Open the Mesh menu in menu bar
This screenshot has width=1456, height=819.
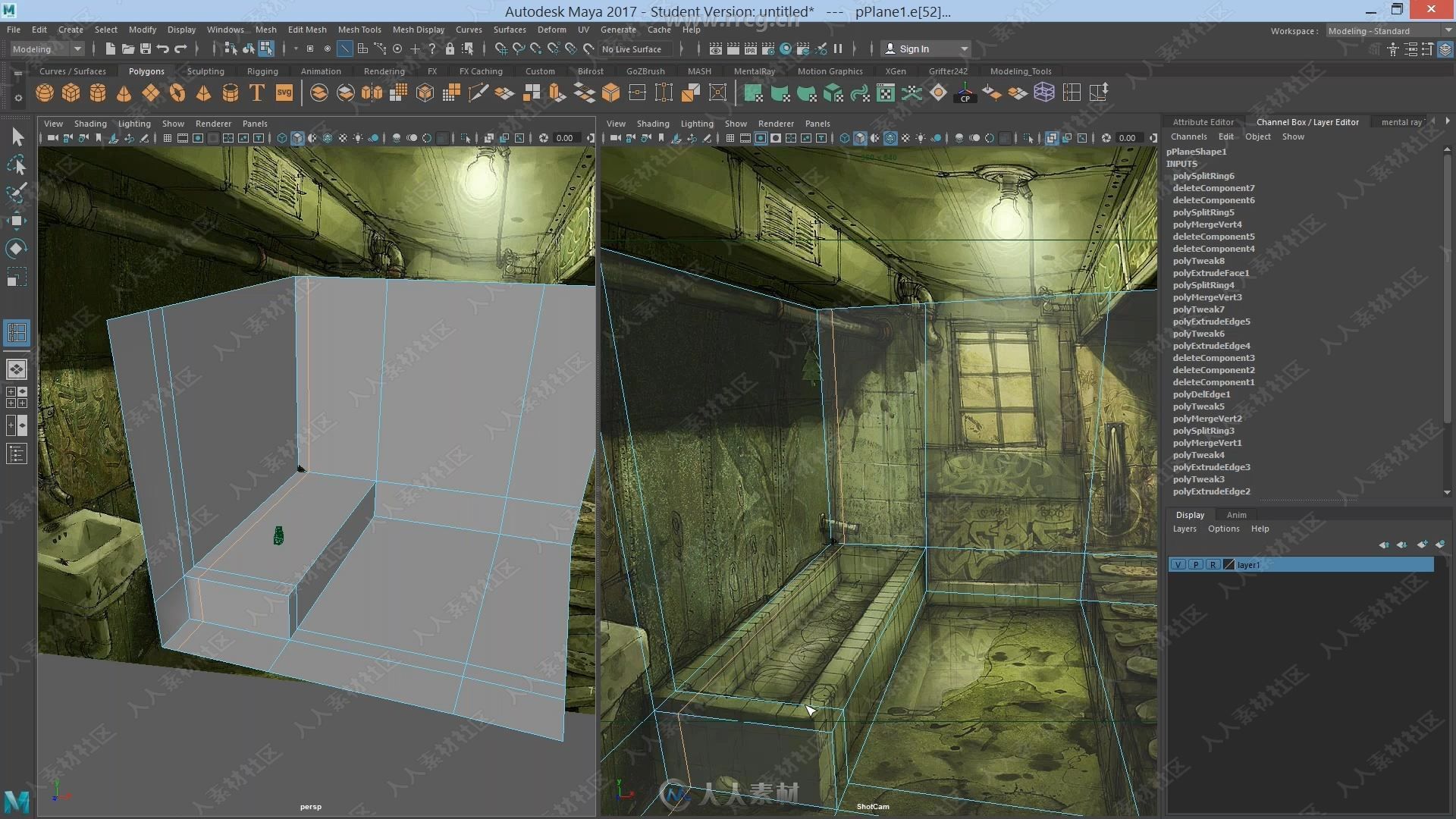[265, 29]
